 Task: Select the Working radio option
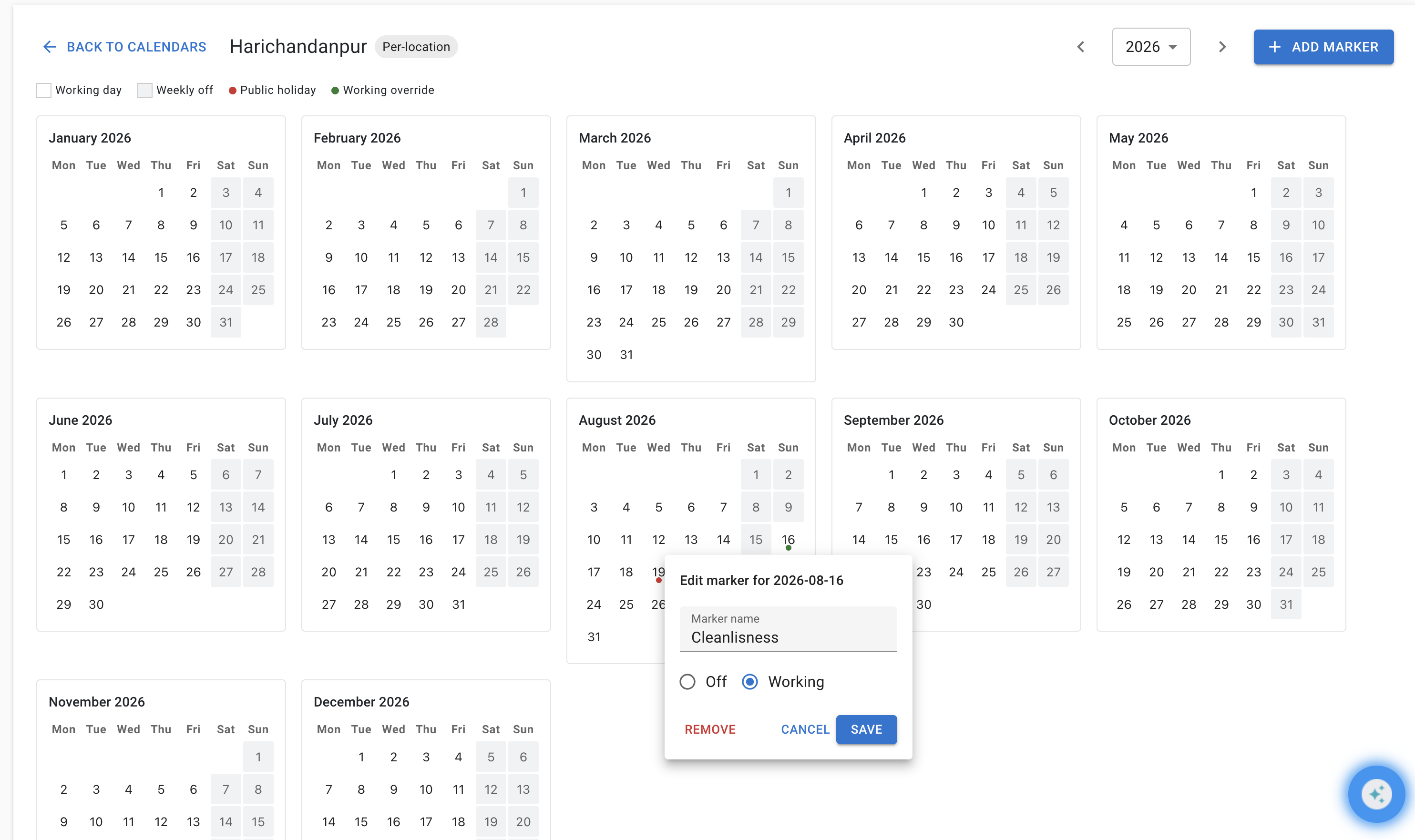click(749, 682)
